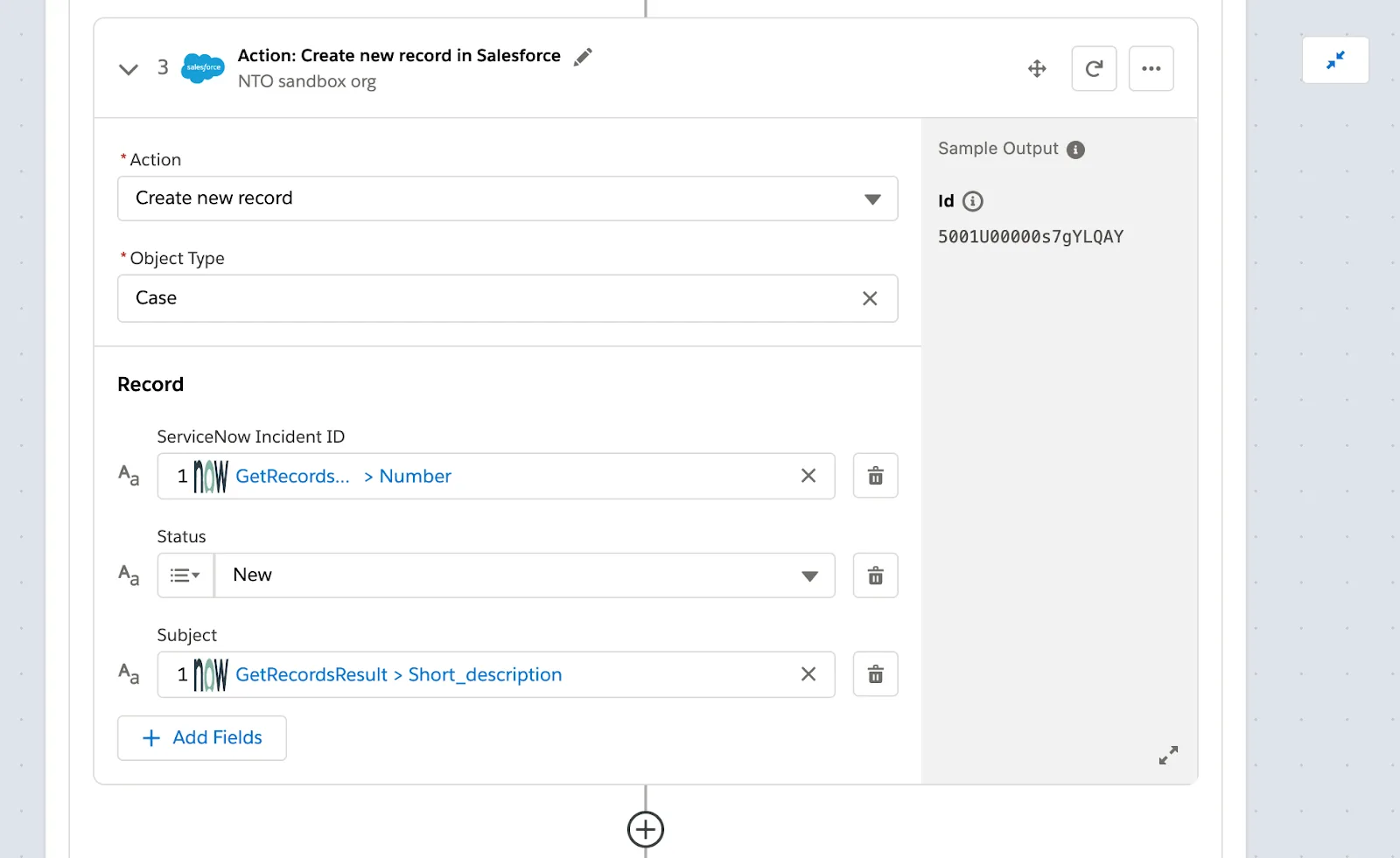The width and height of the screenshot is (1400, 858).
Task: Expand Sample Output using expand arrows icon
Action: point(1168,755)
